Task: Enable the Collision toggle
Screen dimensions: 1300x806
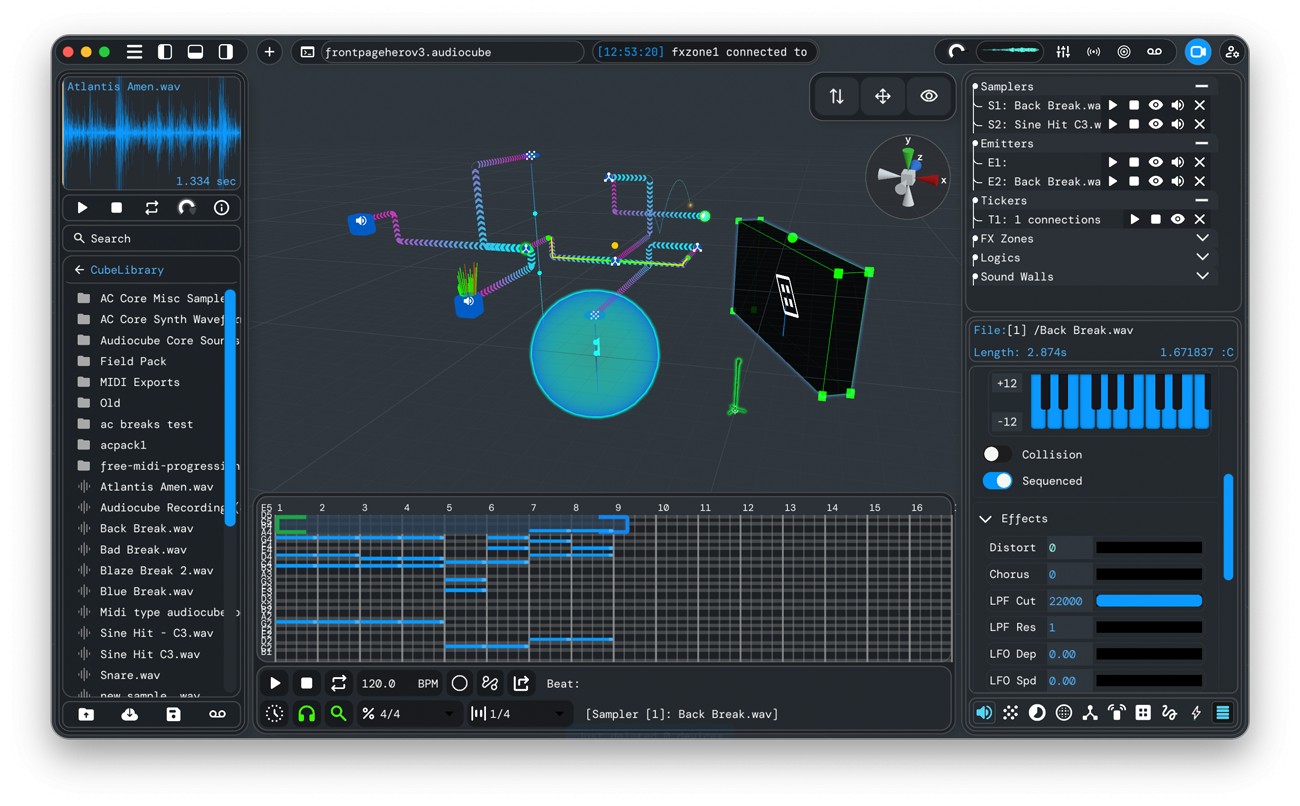Action: (997, 454)
